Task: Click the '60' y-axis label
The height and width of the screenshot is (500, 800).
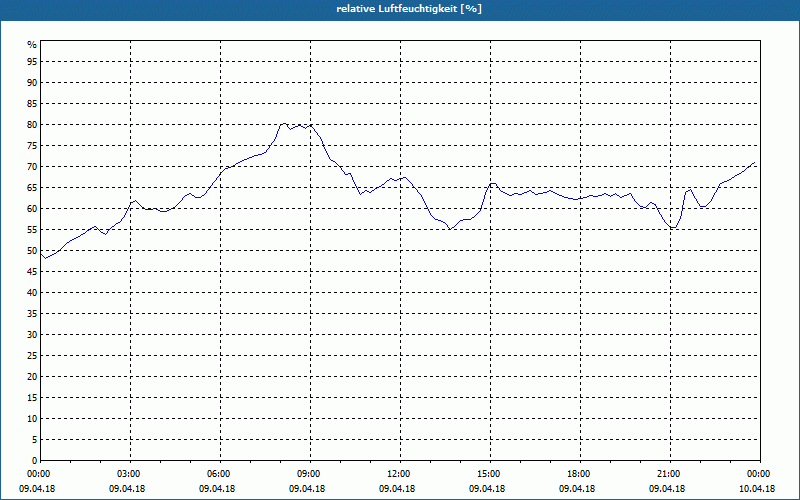Action: [x=32, y=209]
